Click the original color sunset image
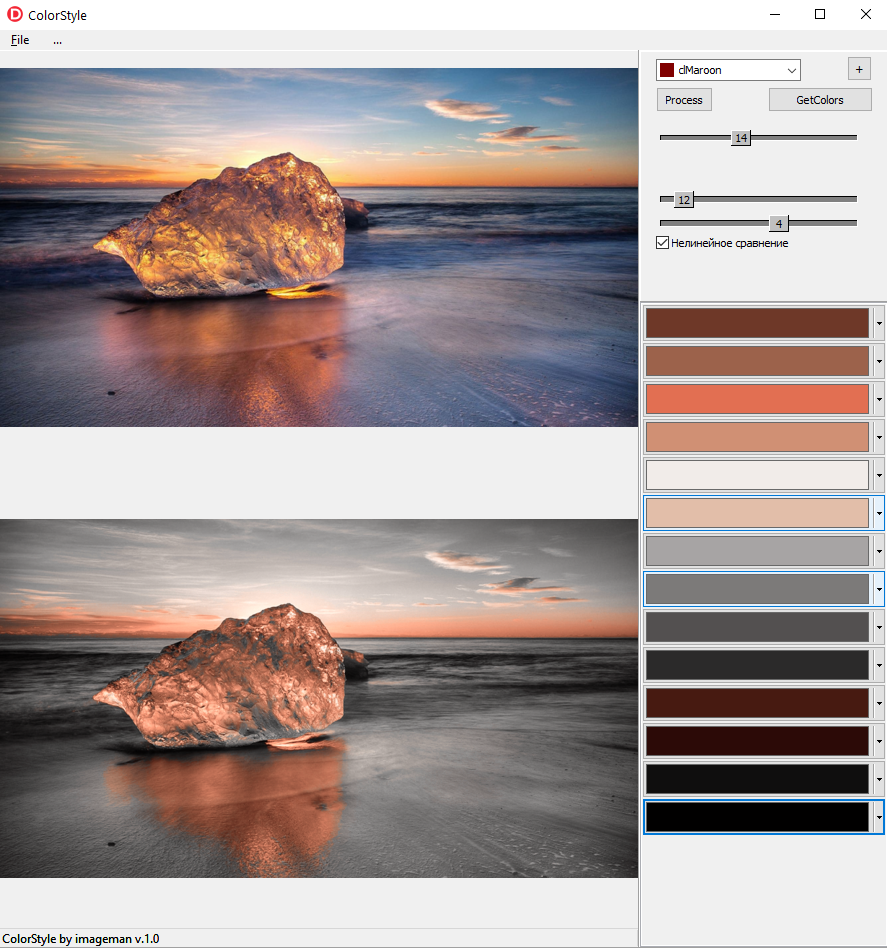887x948 pixels. point(319,247)
